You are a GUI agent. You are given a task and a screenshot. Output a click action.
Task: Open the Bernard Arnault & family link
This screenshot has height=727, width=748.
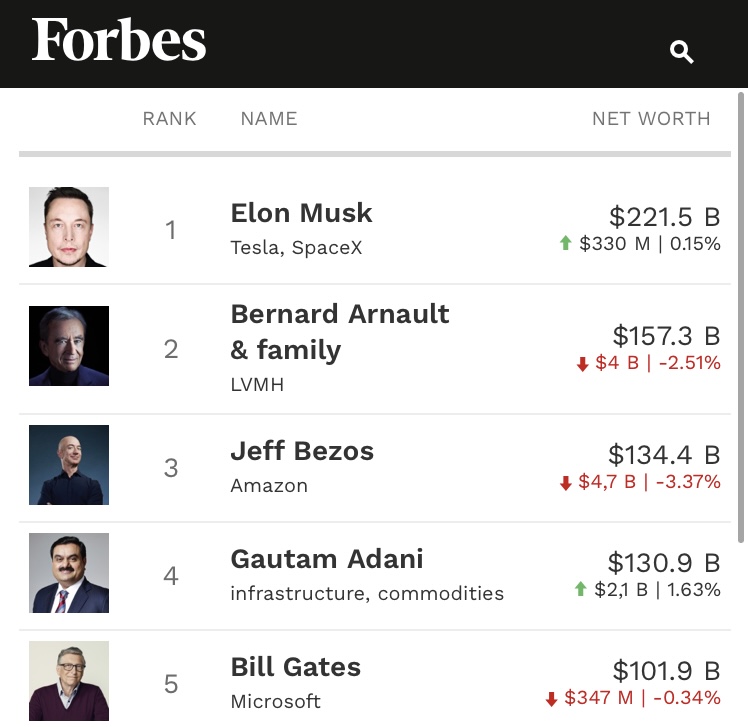339,332
